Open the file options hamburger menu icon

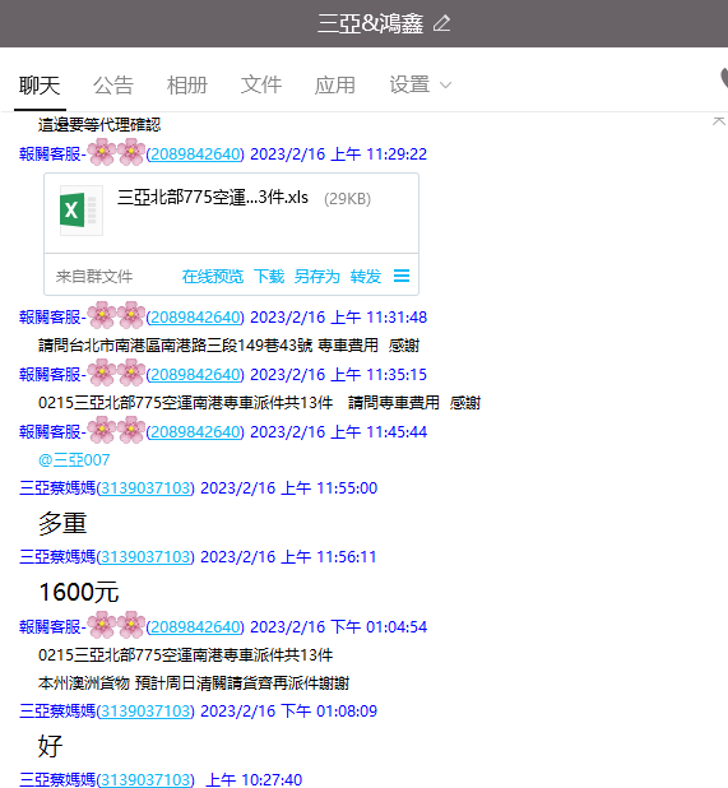[401, 276]
